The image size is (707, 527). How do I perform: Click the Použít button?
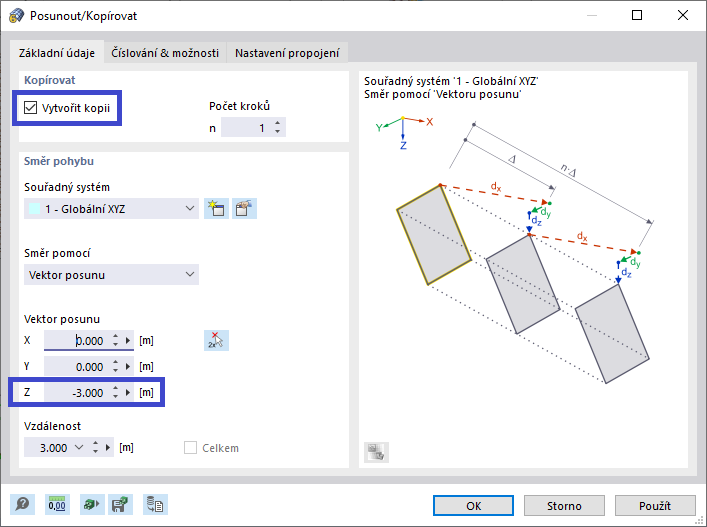(x=655, y=506)
